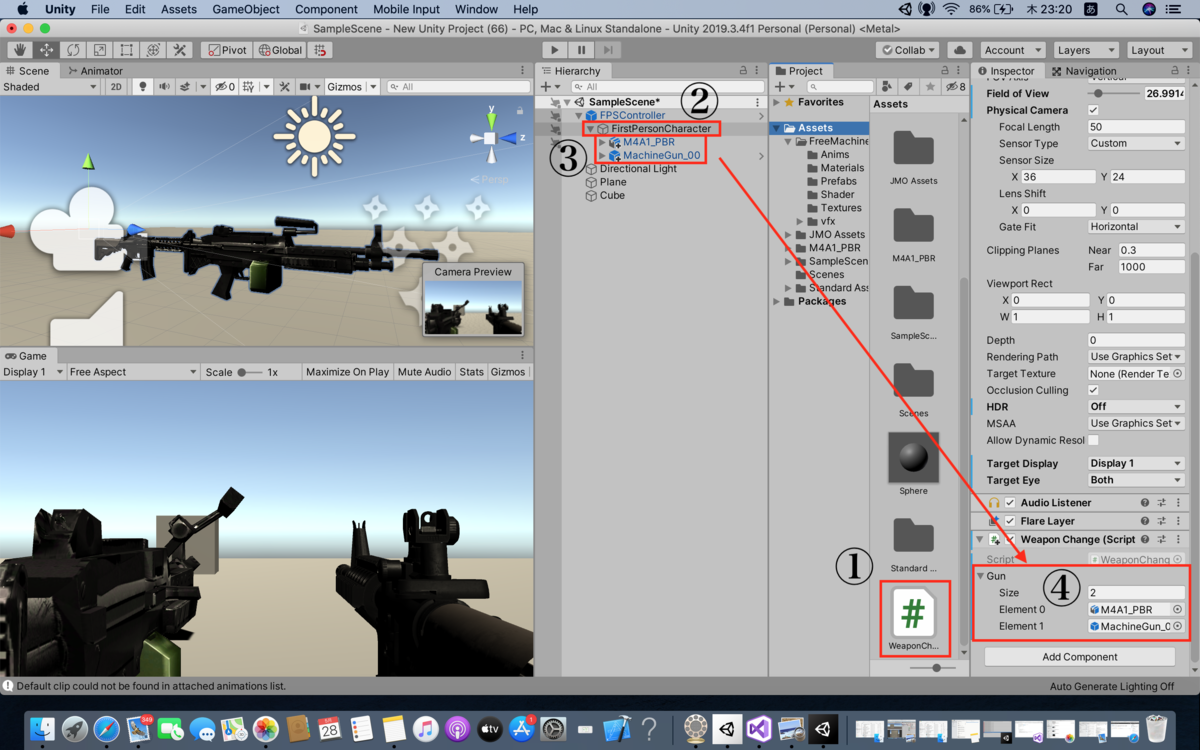Open Rendering Path dropdown
Screen dimensions: 1200x750
coord(1136,357)
